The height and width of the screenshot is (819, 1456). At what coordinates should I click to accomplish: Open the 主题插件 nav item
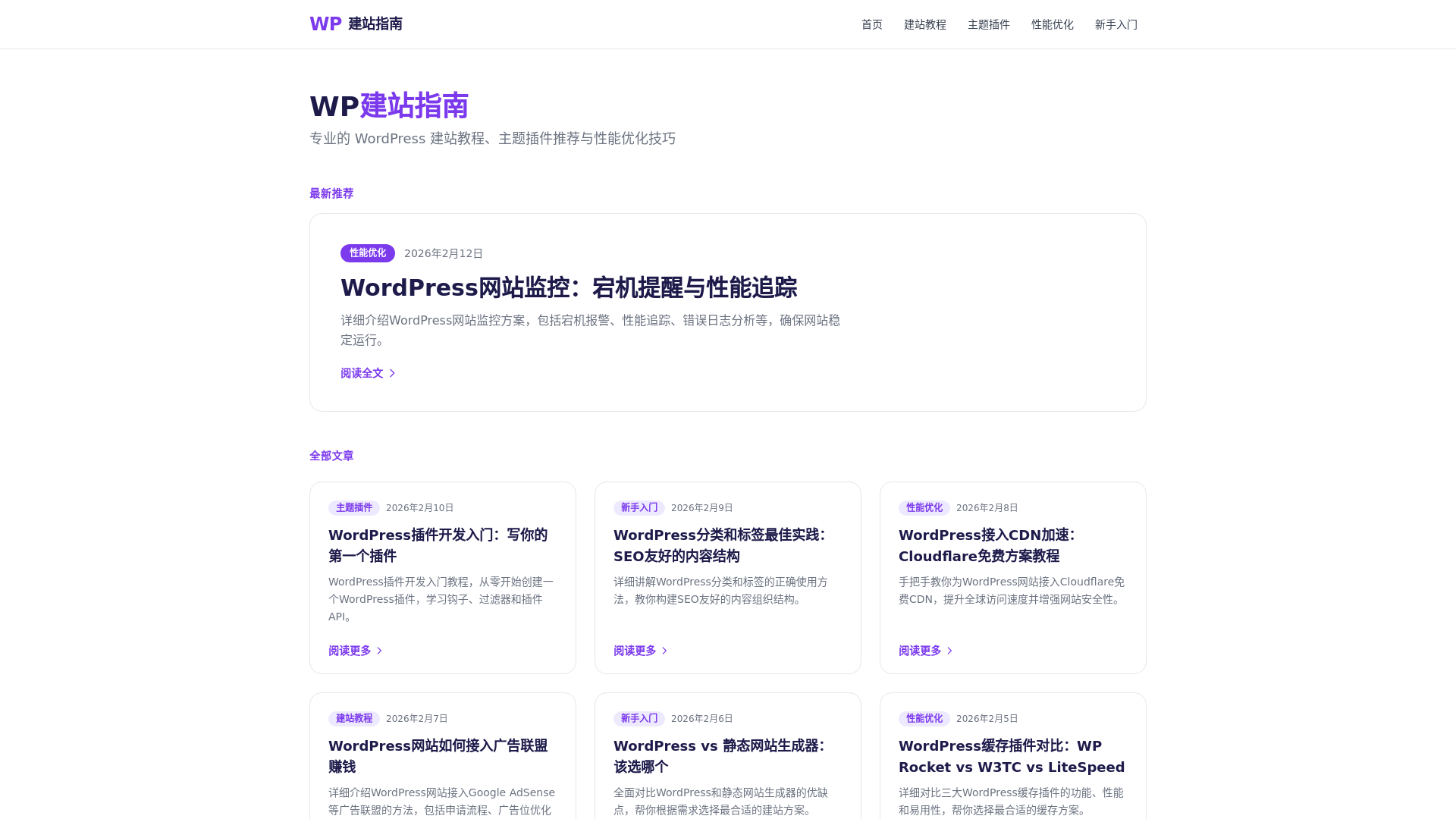(989, 24)
